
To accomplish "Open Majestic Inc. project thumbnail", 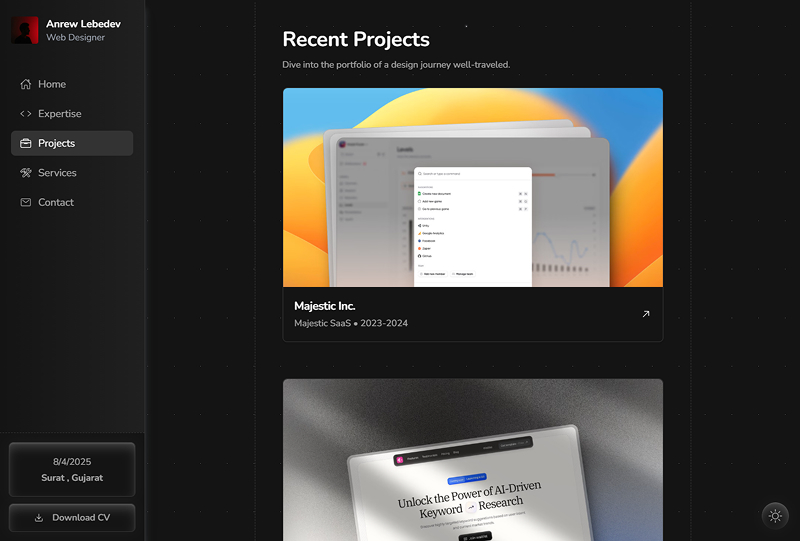I will (473, 187).
